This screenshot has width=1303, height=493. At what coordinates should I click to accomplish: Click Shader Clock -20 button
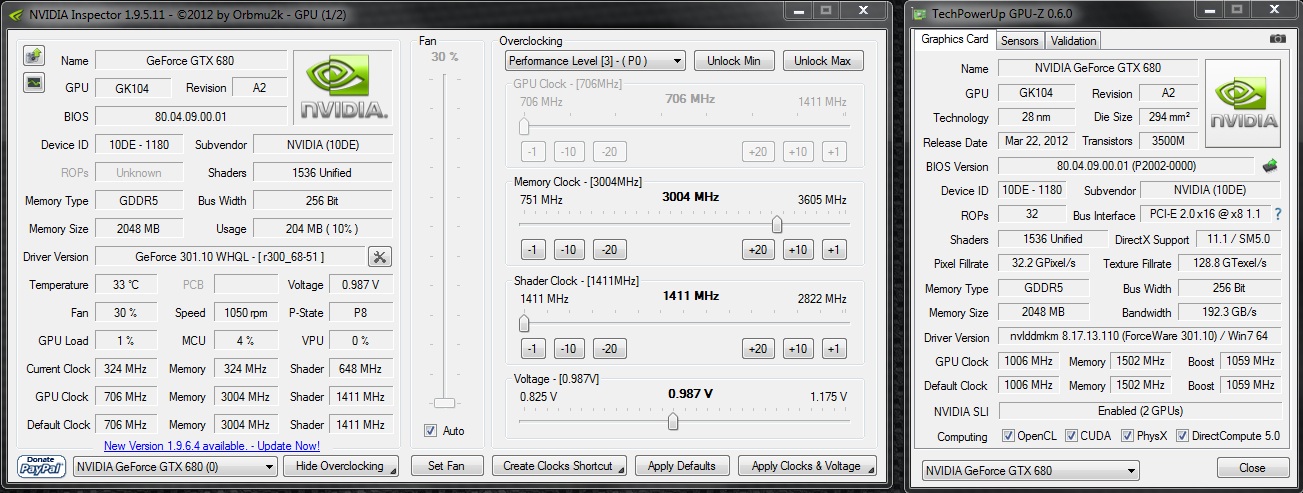point(610,349)
